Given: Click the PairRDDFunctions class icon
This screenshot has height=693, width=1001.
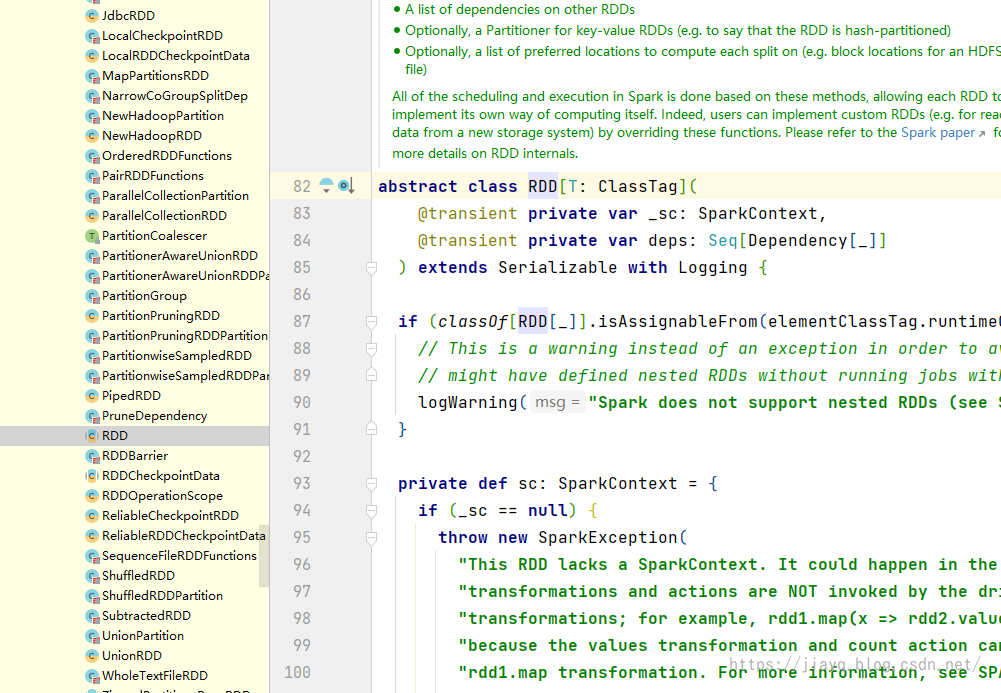Looking at the screenshot, I should [93, 176].
